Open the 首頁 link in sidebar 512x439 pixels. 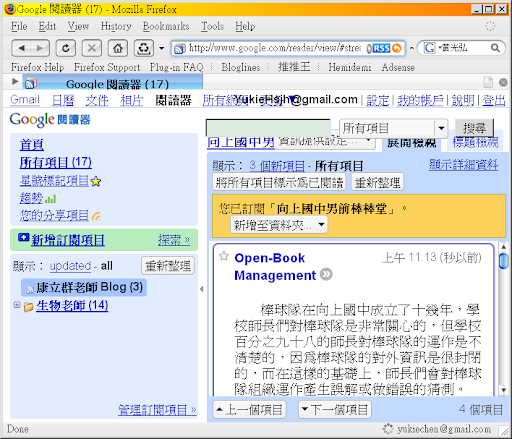[x=32, y=145]
